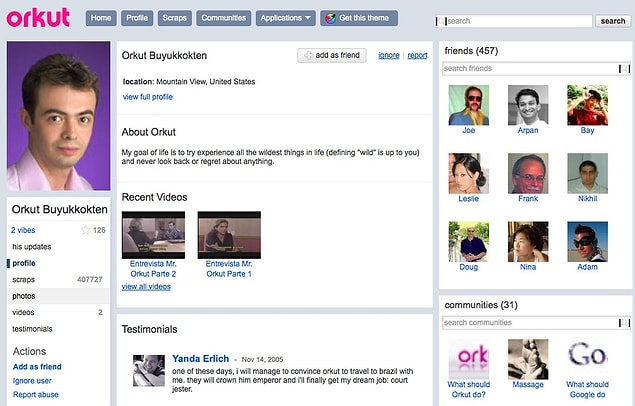635x406 pixels.
Task: Click Report abuse under Actions
Action: tap(36, 395)
